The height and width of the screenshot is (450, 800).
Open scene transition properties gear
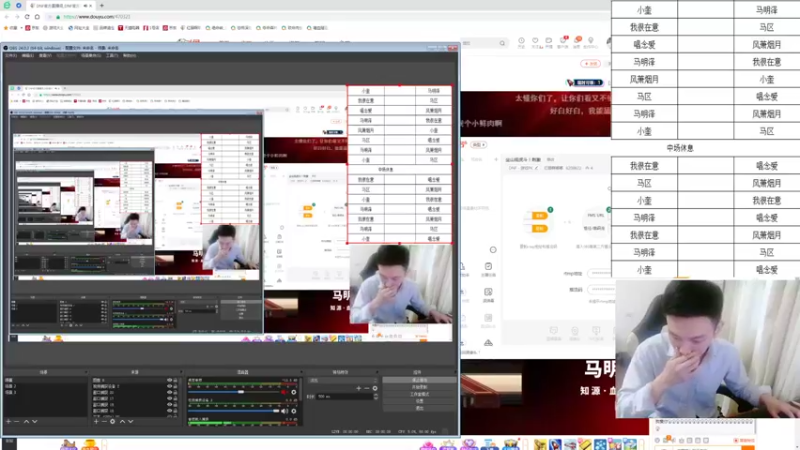pyautogui.click(x=375, y=388)
